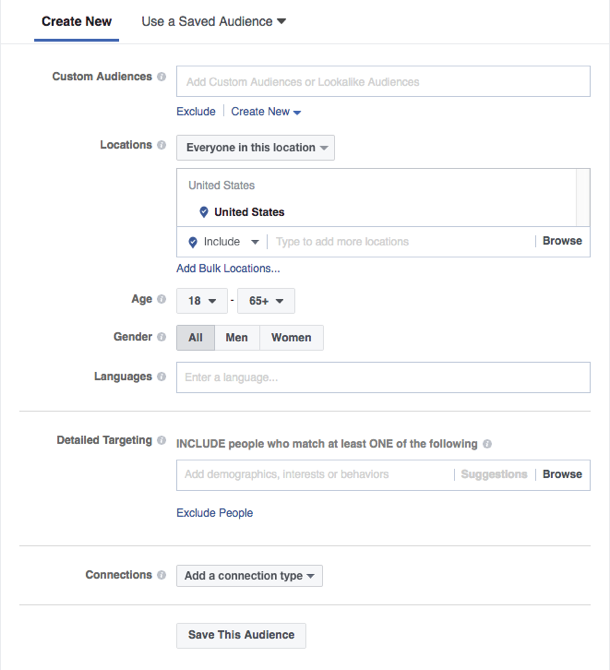Click info icon beside Connections label
This screenshot has height=670, width=610.
click(162, 575)
